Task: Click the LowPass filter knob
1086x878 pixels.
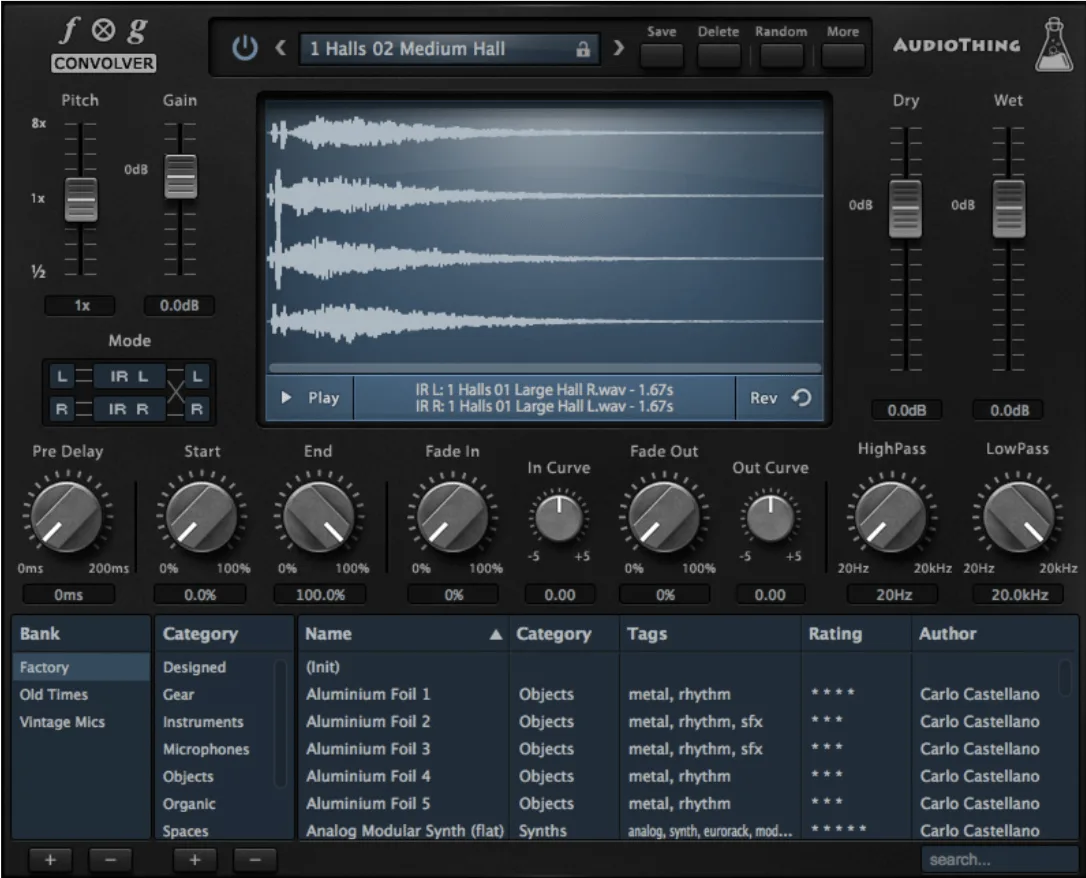Action: click(1018, 517)
